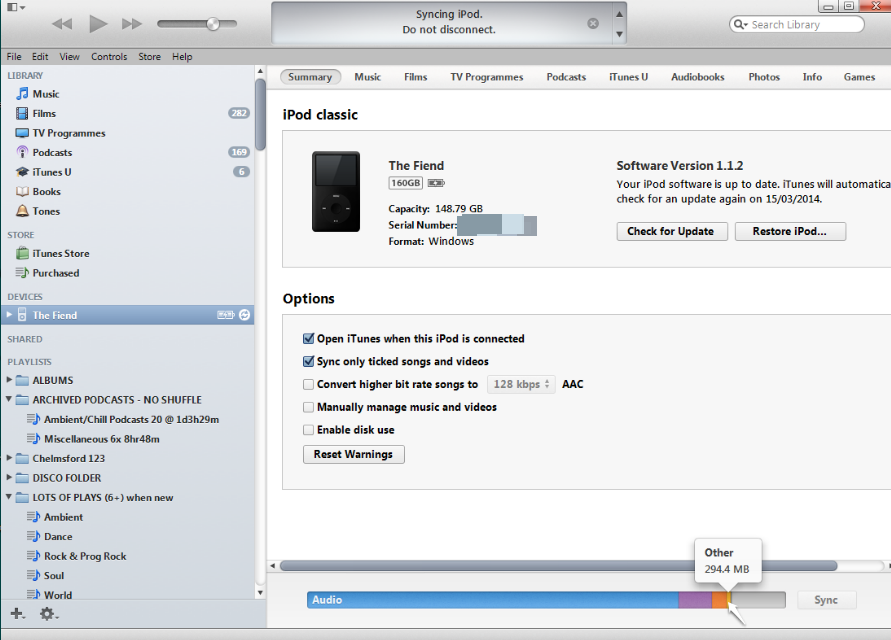This screenshot has height=640, width=891.
Task: Select the TV Programmes screen icon
Action: [22, 133]
